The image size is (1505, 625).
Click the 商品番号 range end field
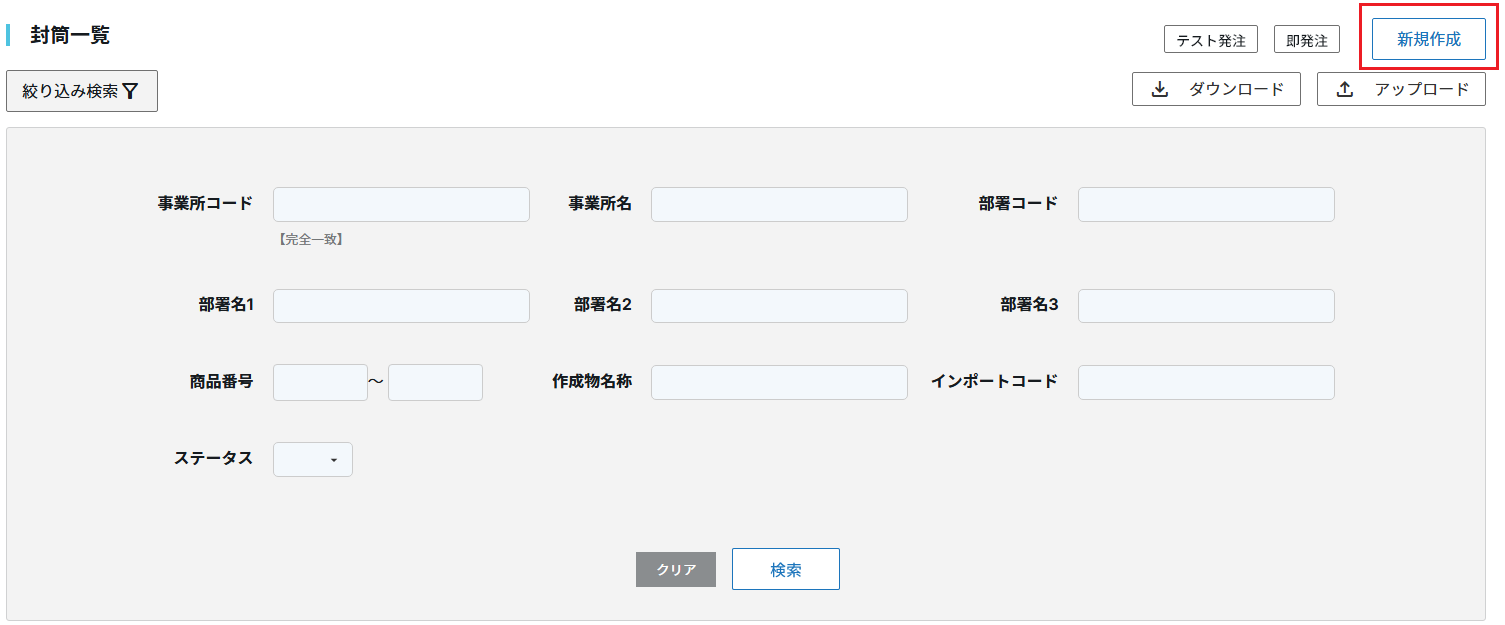point(435,382)
